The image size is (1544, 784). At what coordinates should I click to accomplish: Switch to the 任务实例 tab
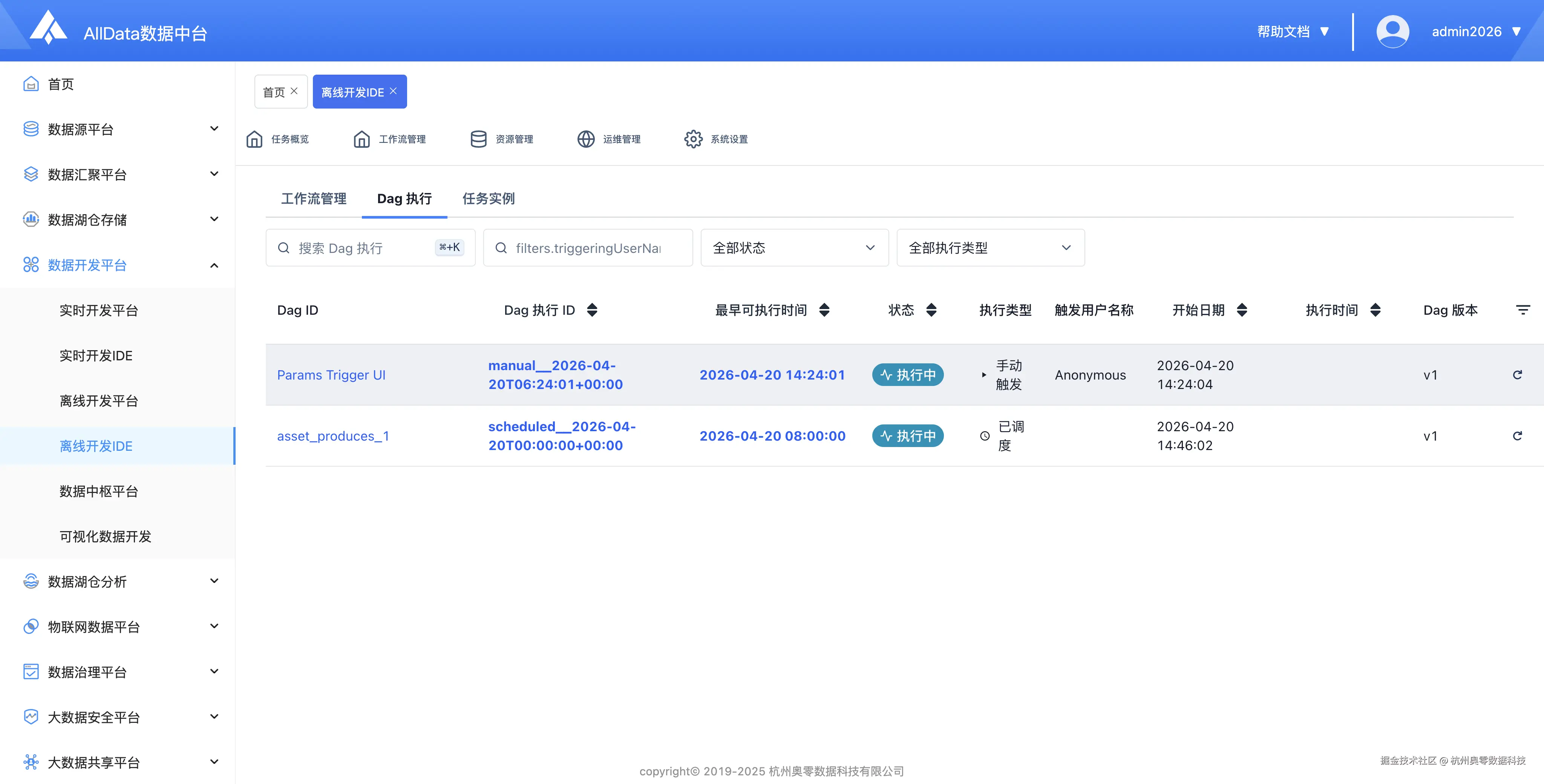(x=488, y=198)
